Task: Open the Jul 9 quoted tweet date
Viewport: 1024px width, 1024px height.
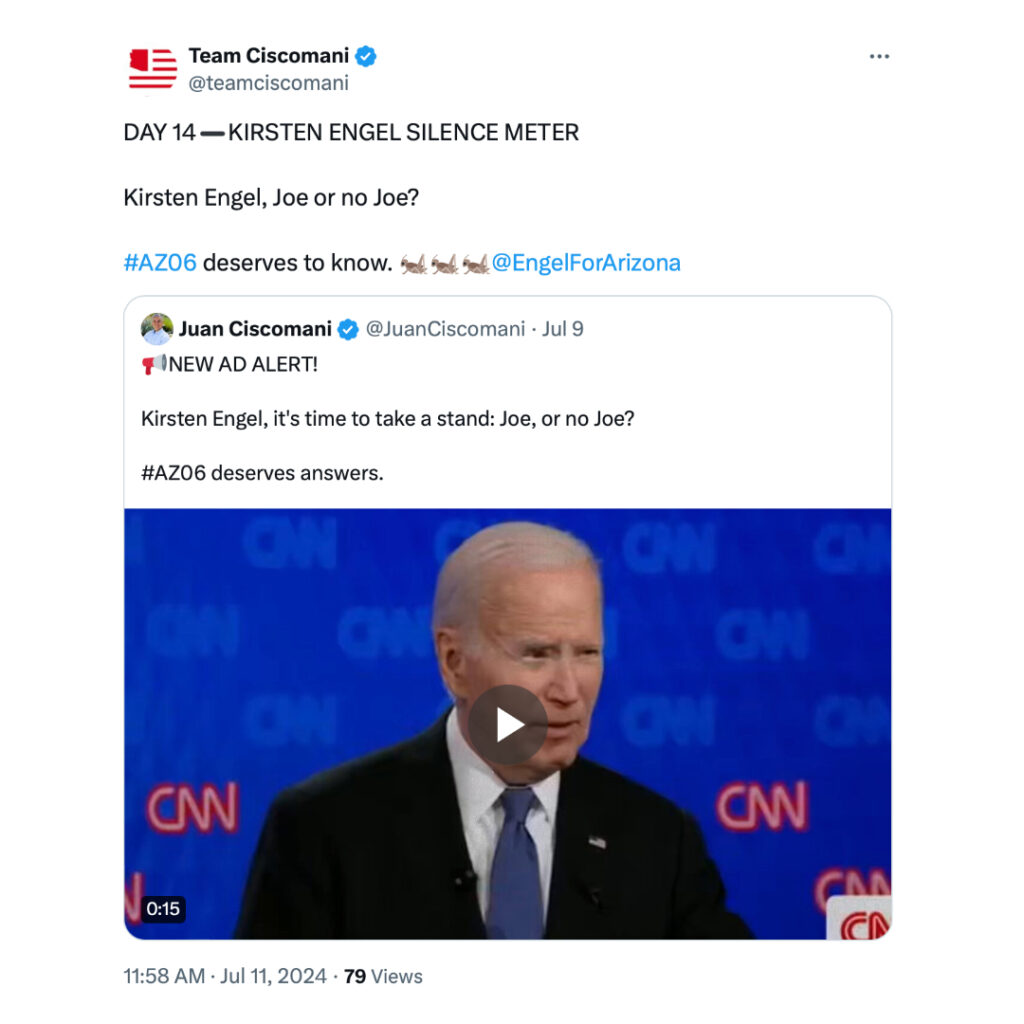Action: (563, 329)
